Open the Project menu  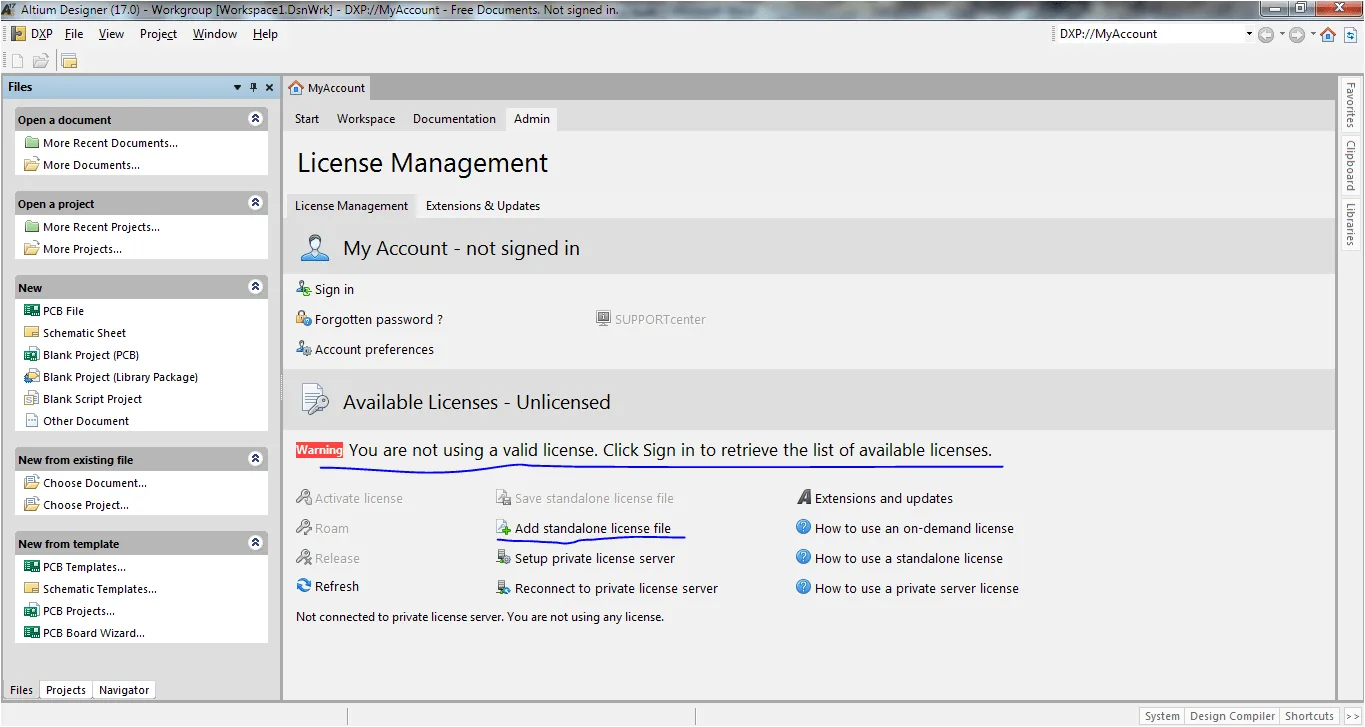[158, 34]
